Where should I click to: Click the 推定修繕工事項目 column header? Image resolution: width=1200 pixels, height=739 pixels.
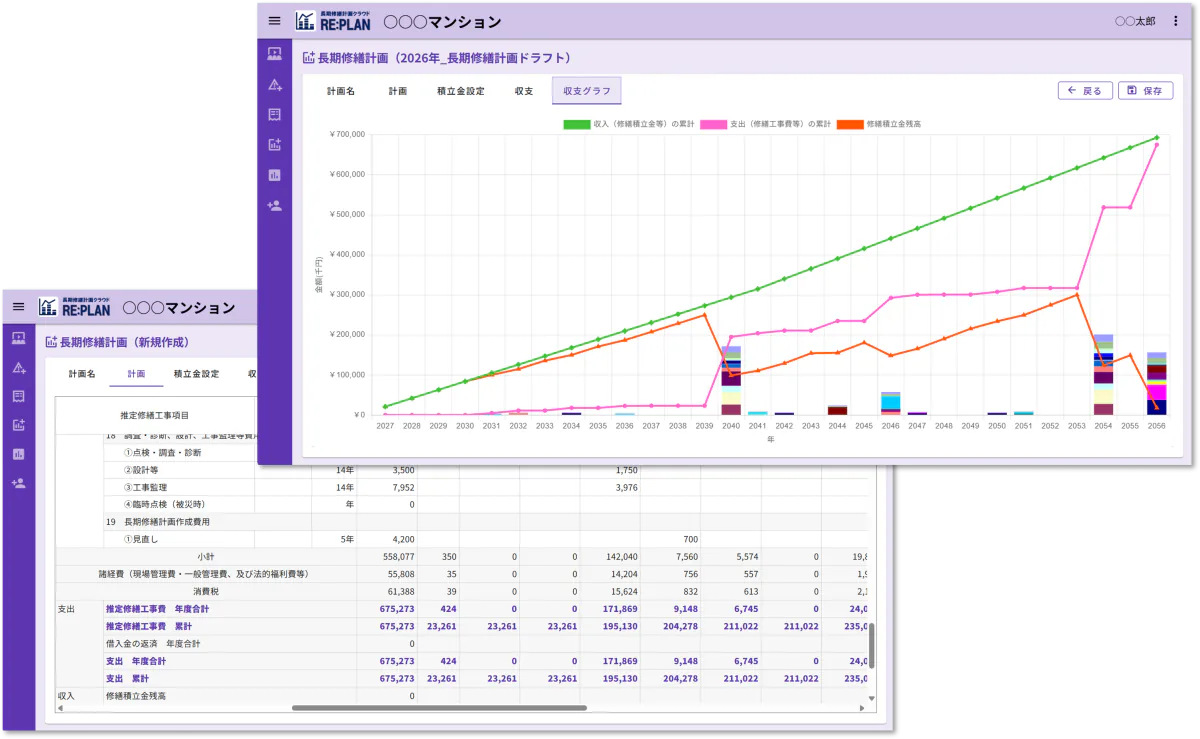click(155, 415)
